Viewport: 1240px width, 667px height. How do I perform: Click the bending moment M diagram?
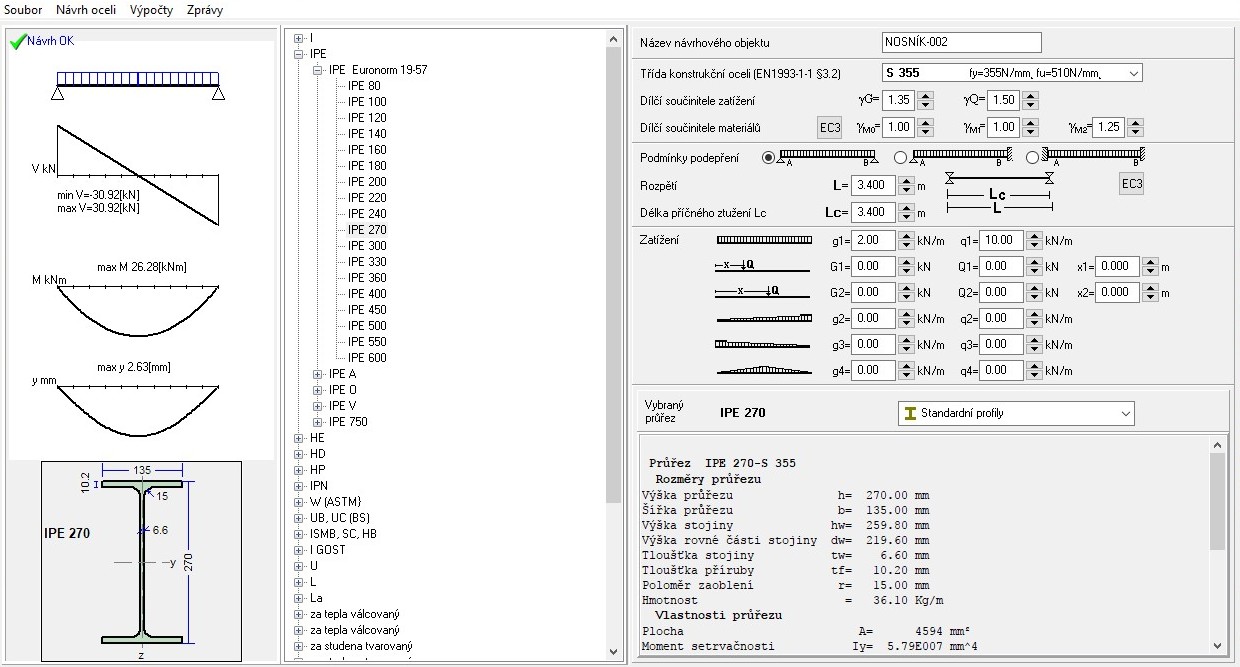[139, 309]
